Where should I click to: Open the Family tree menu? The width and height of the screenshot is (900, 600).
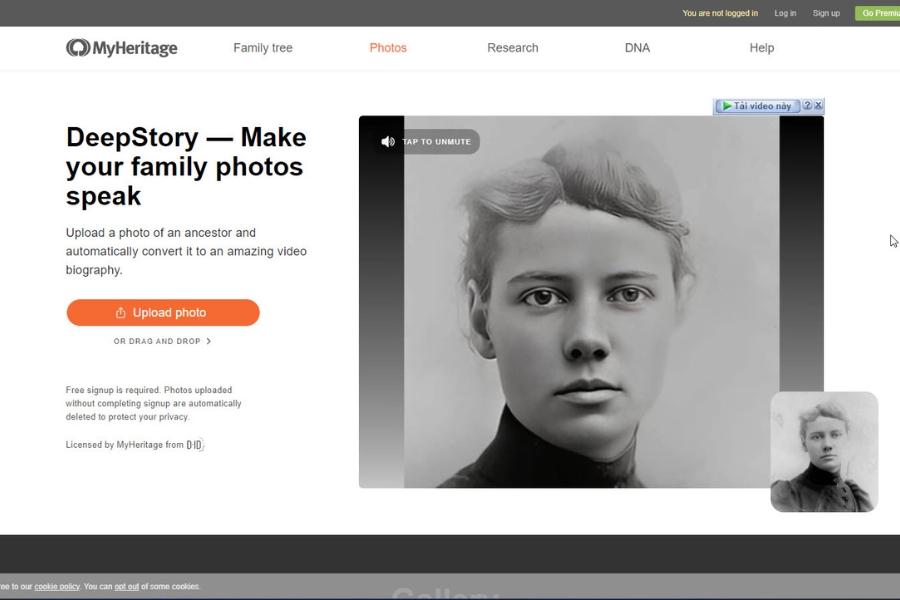[263, 48]
